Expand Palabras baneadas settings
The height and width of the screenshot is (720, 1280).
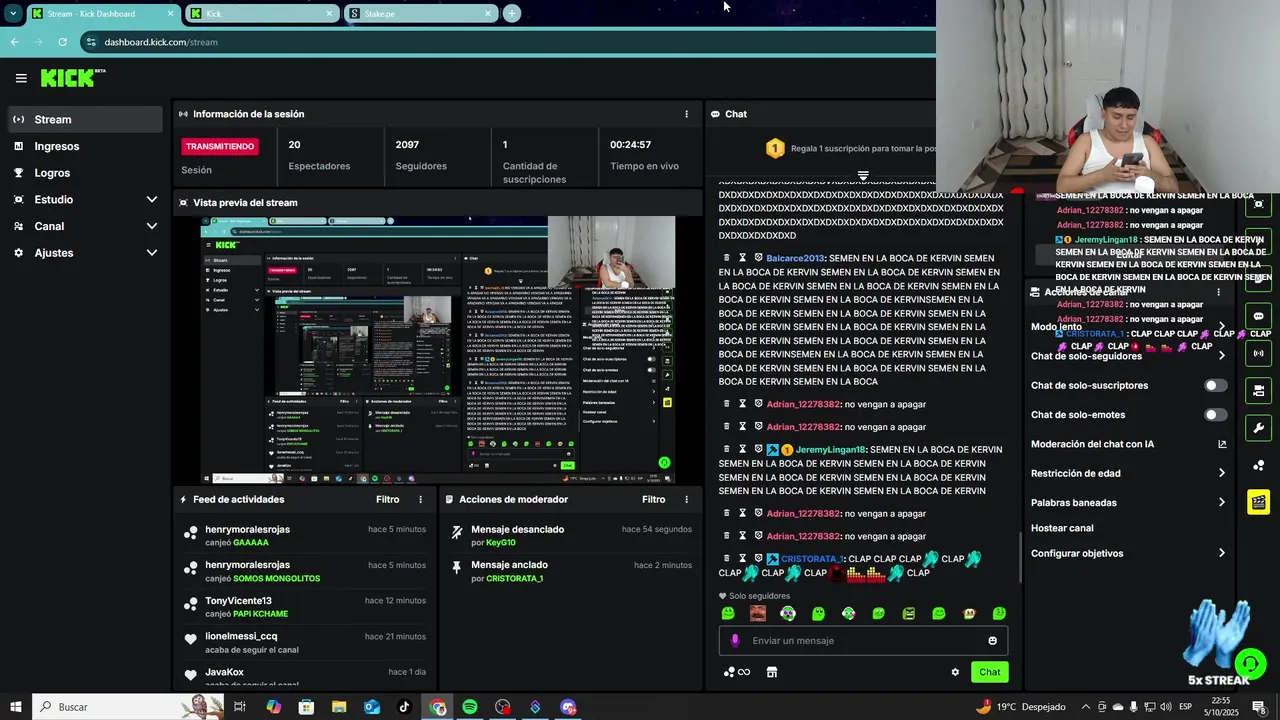1221,502
